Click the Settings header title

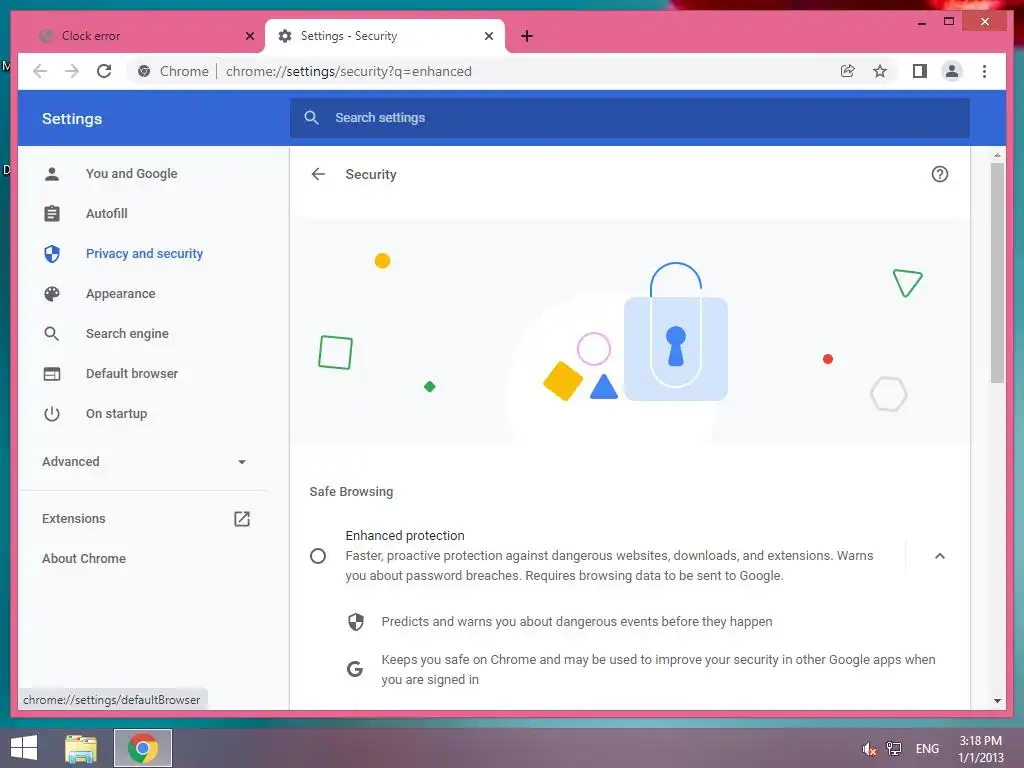pos(72,119)
